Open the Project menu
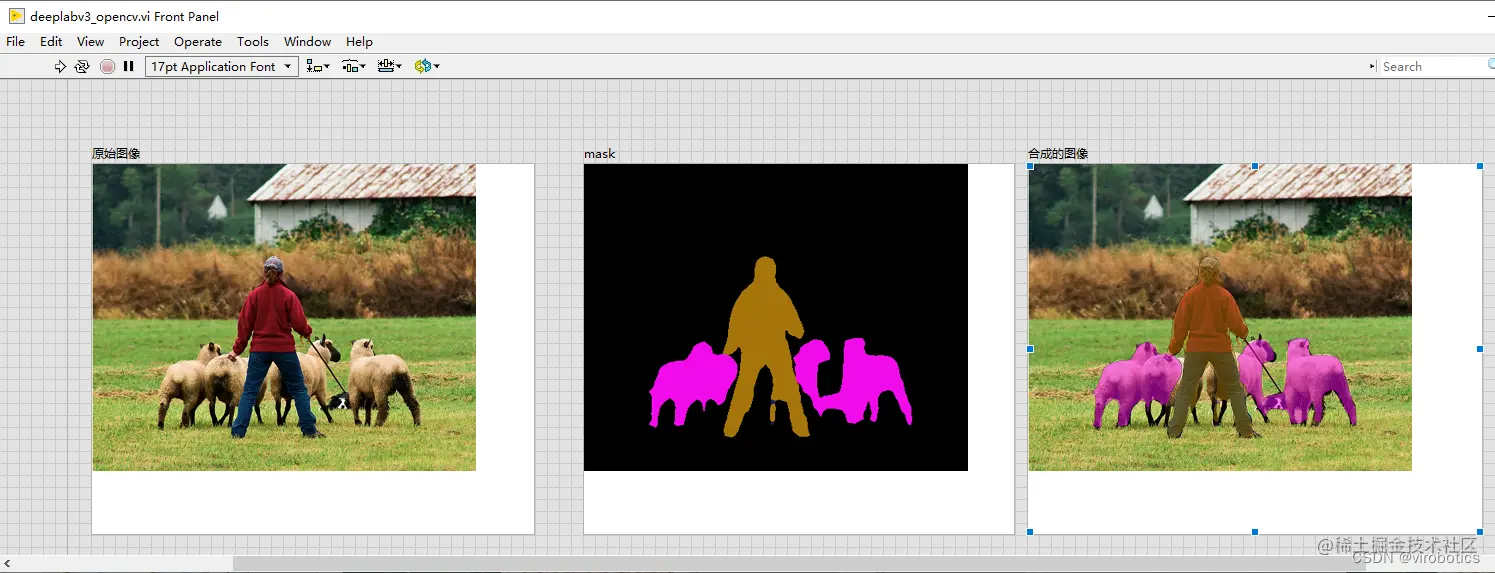The width and height of the screenshot is (1495, 573). pyautogui.click(x=139, y=41)
